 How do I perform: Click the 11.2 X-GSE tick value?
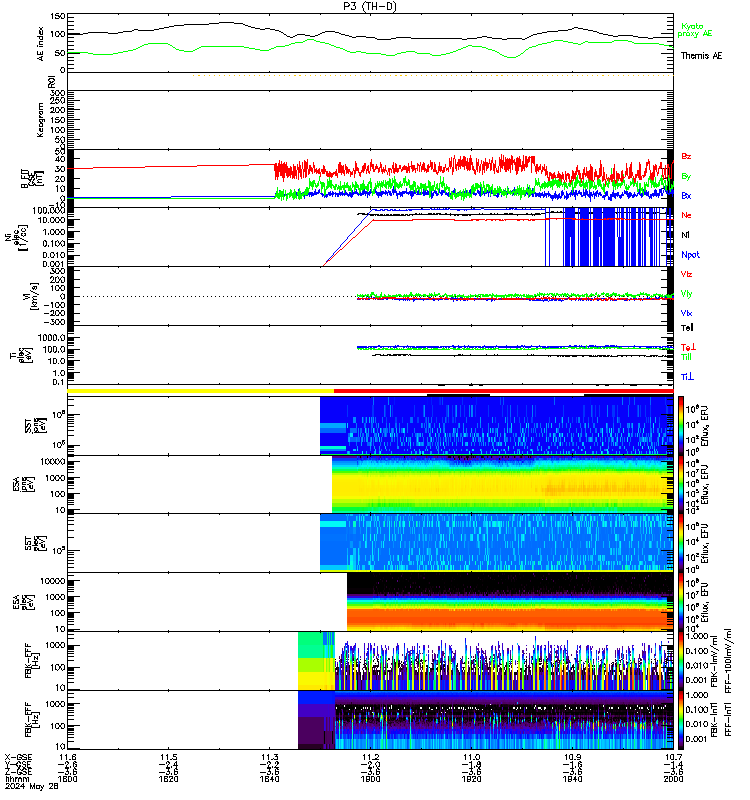[x=371, y=757]
